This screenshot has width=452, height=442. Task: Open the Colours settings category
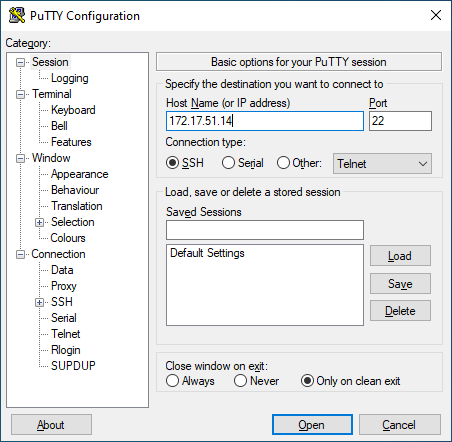point(68,238)
